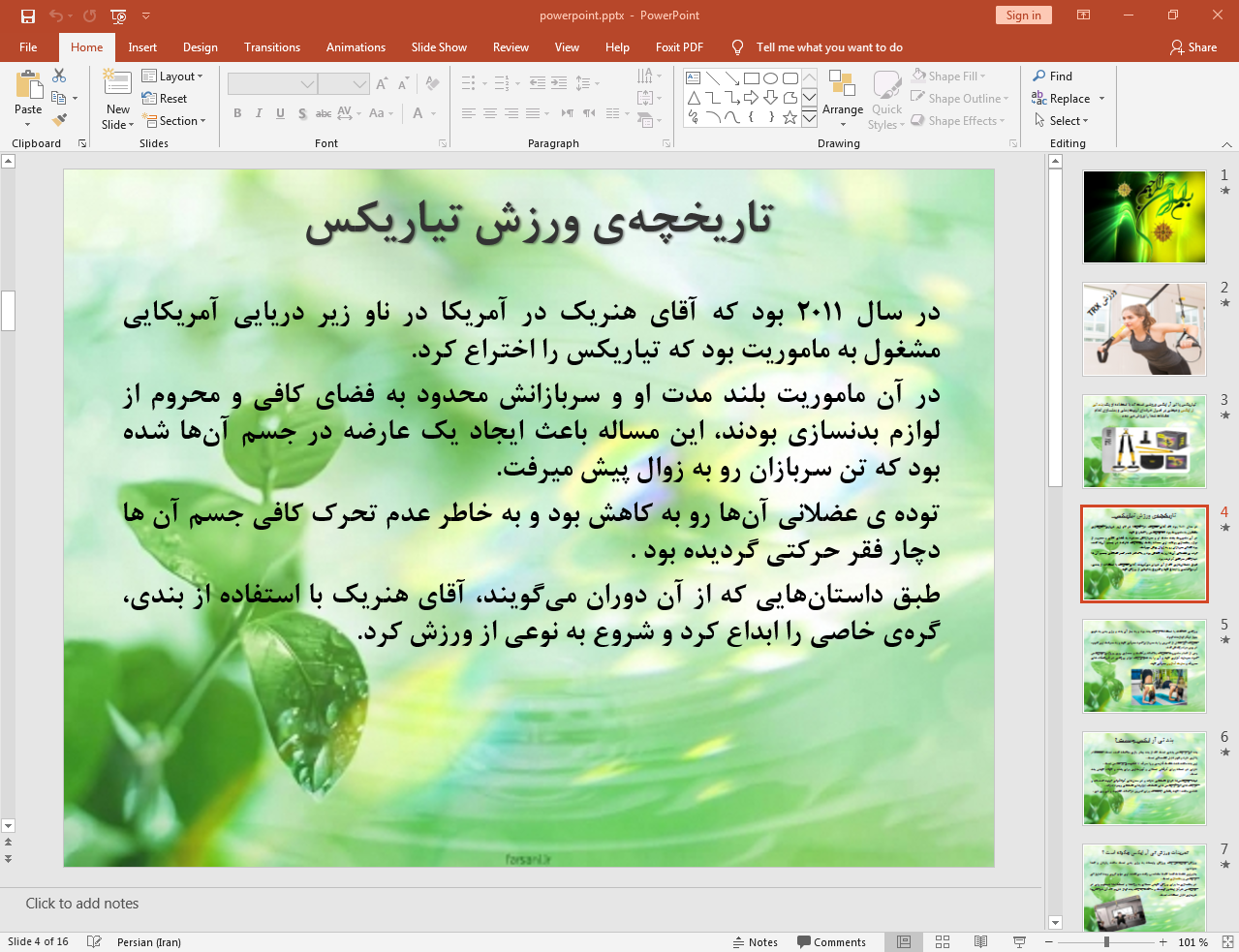Set right-to-left text direction

point(589,113)
